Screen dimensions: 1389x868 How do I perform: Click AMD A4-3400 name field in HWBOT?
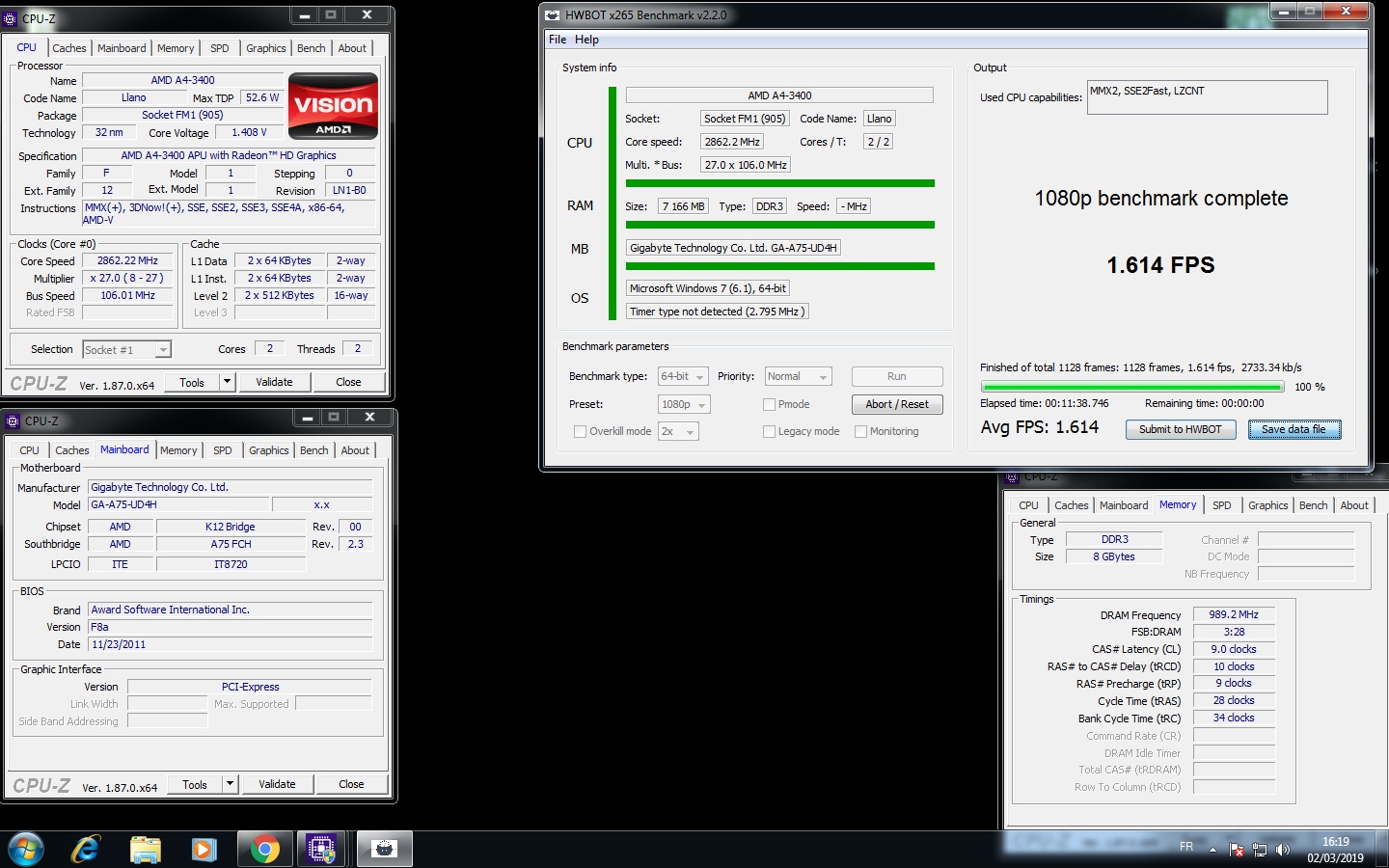pyautogui.click(x=779, y=95)
